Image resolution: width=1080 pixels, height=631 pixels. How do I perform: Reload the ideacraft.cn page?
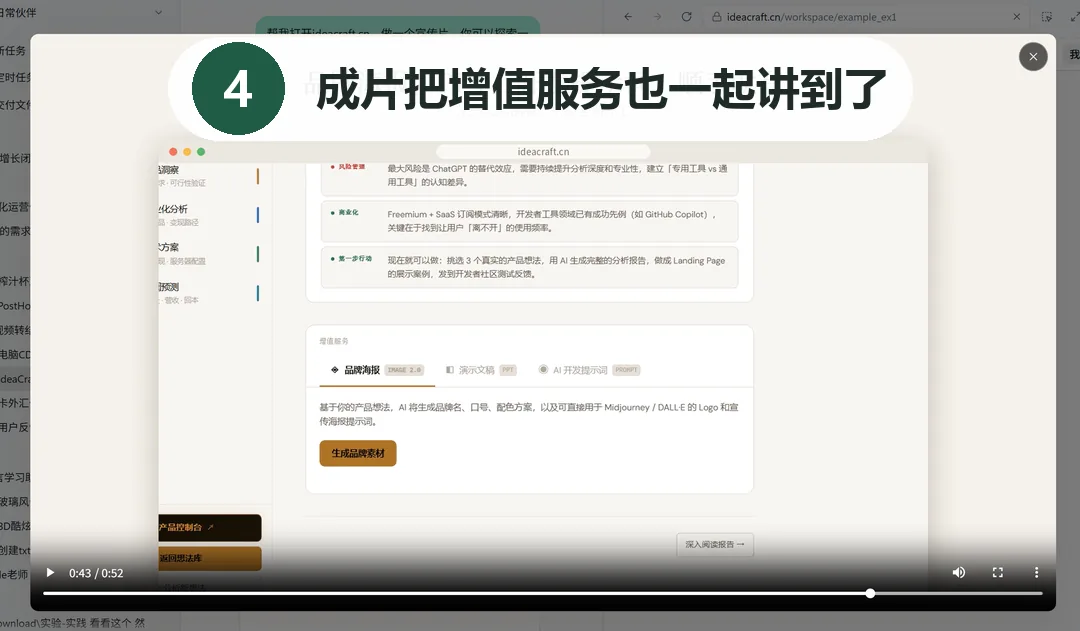coord(687,17)
